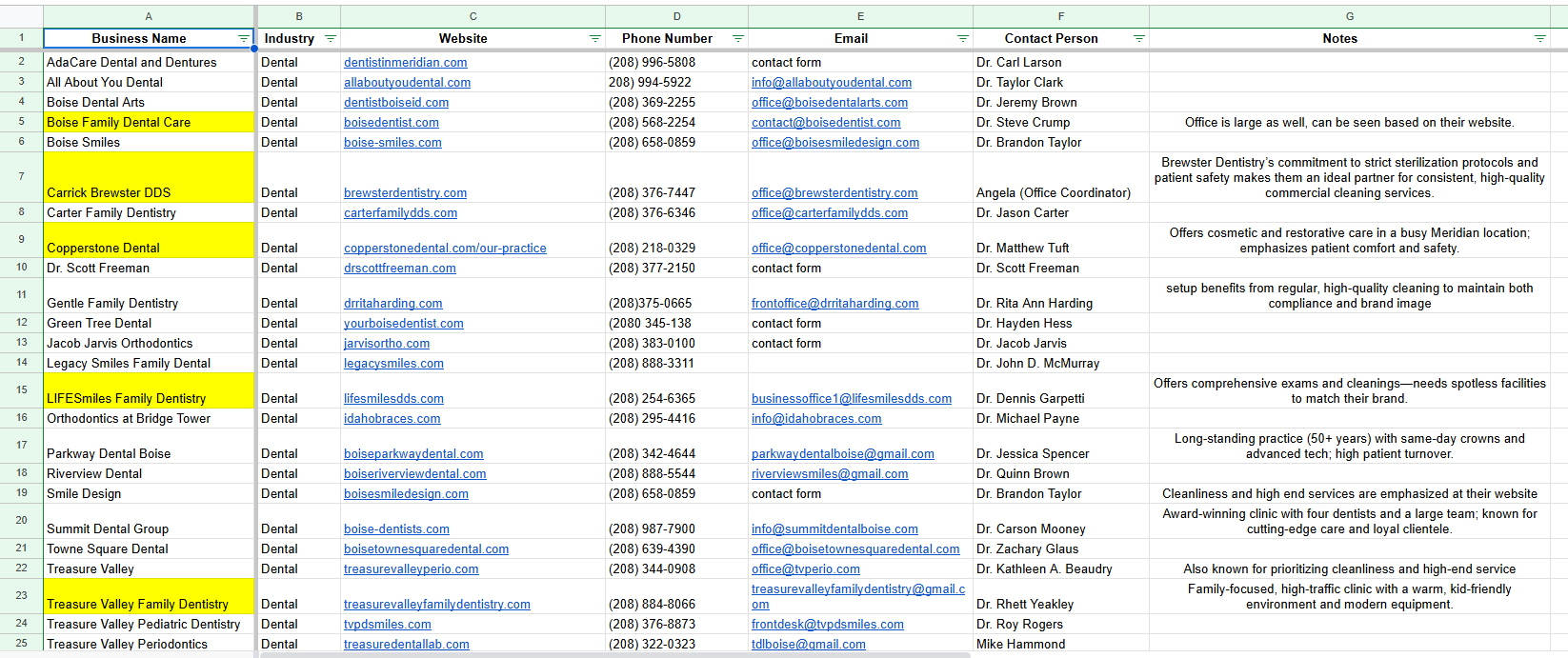The height and width of the screenshot is (658, 1568).
Task: Select row 15 by its row number
Action: 21,390
